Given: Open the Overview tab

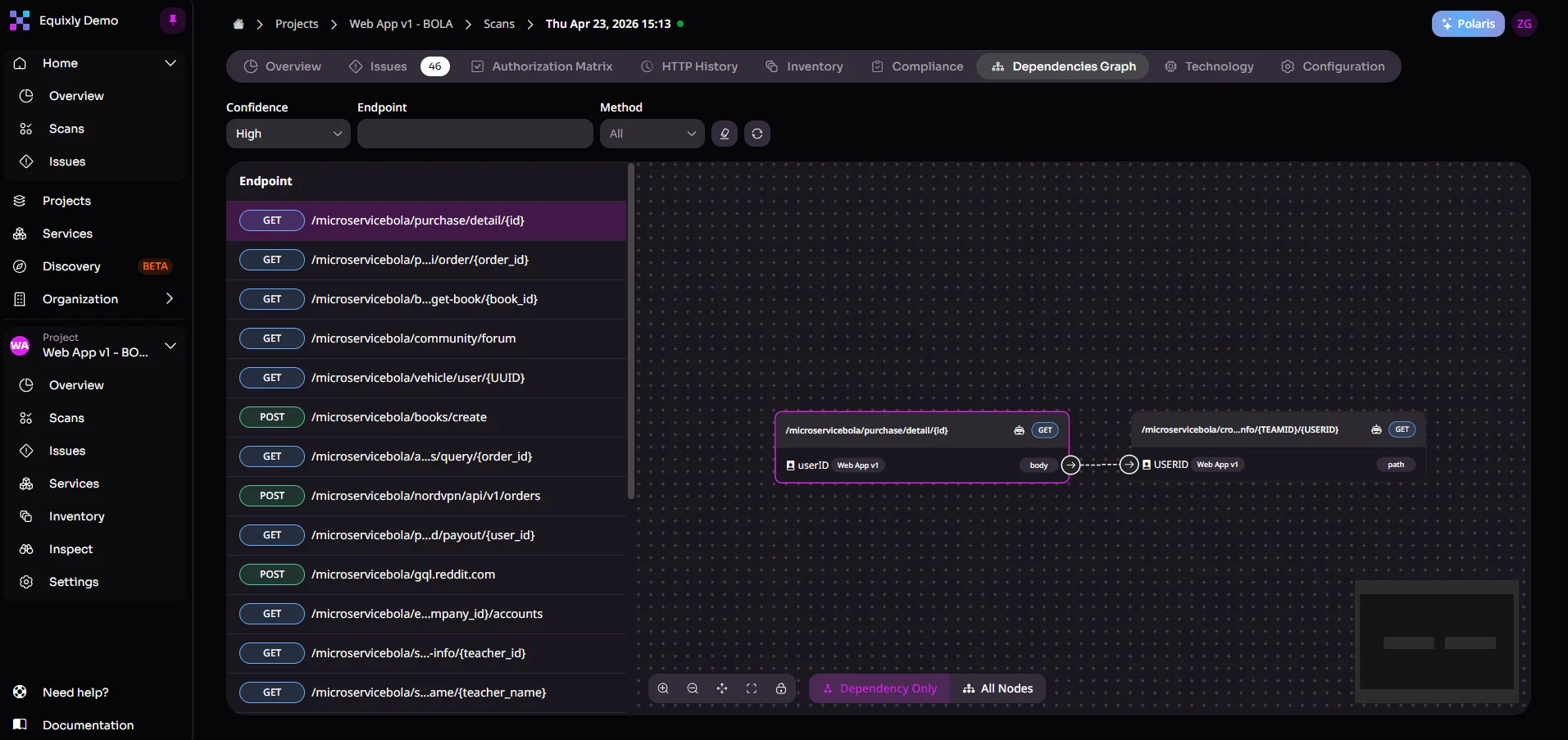Looking at the screenshot, I should [x=283, y=66].
